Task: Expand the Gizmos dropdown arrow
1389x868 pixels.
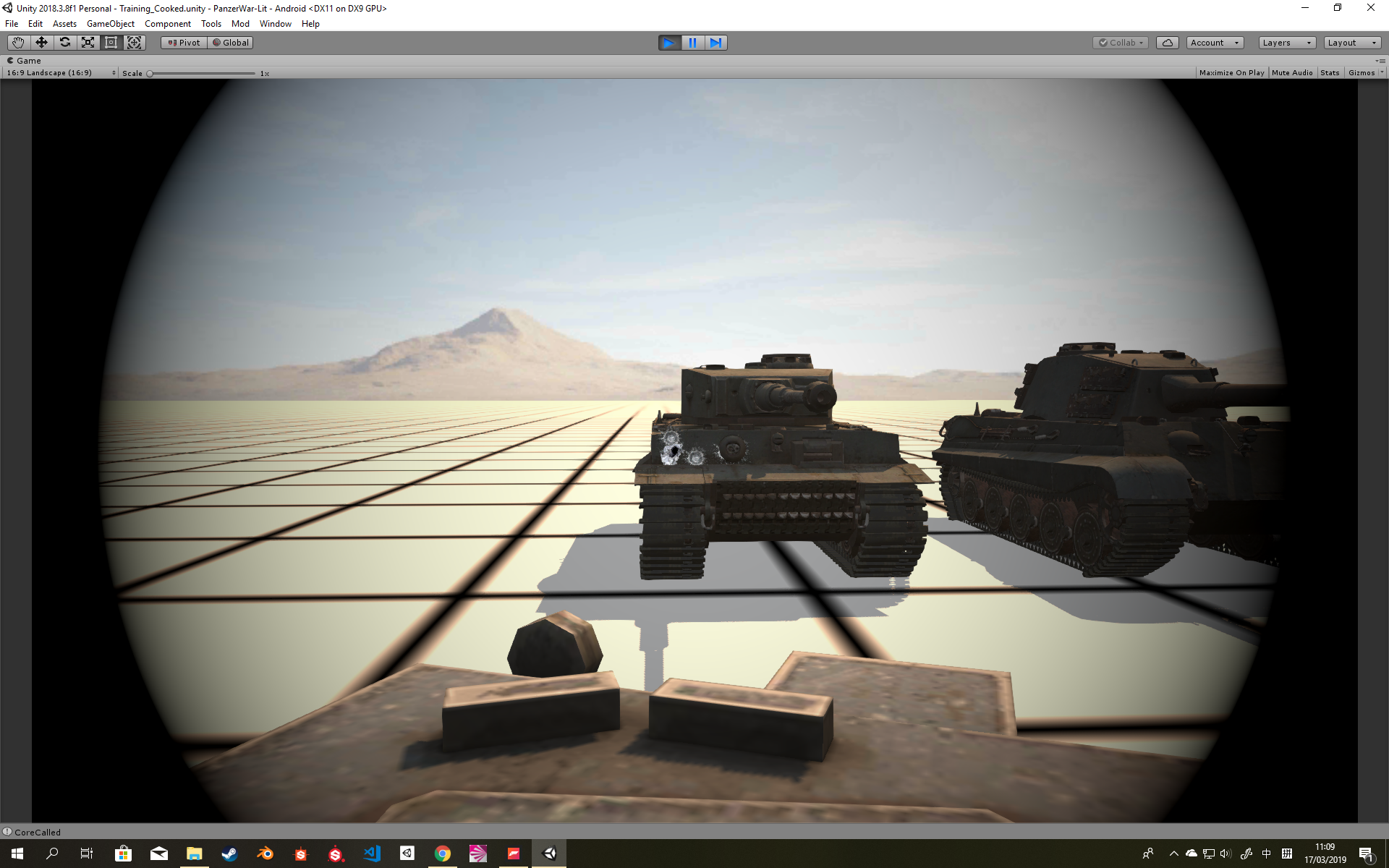Action: 1382,73
